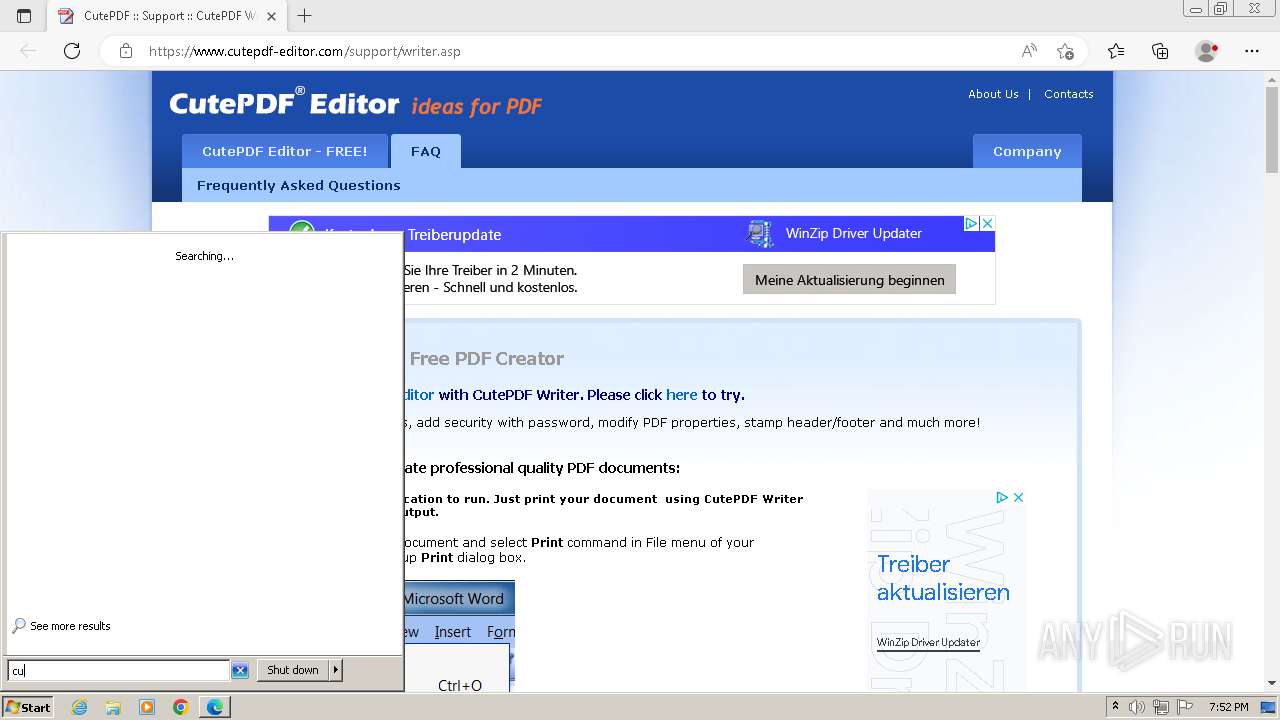Image resolution: width=1280 pixels, height=720 pixels.
Task: Click the Start menu search field
Action: coord(118,671)
